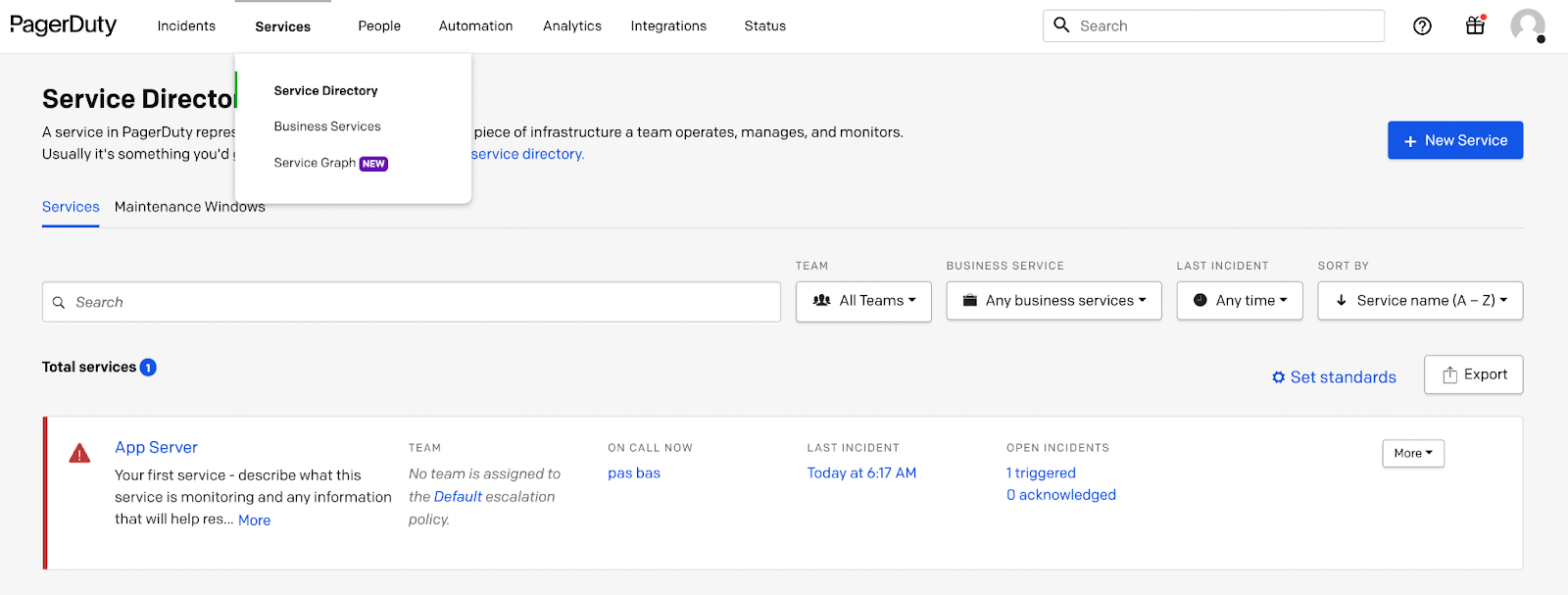Image resolution: width=1568 pixels, height=595 pixels.
Task: Click the Service Directory page heading
Action: (138, 98)
